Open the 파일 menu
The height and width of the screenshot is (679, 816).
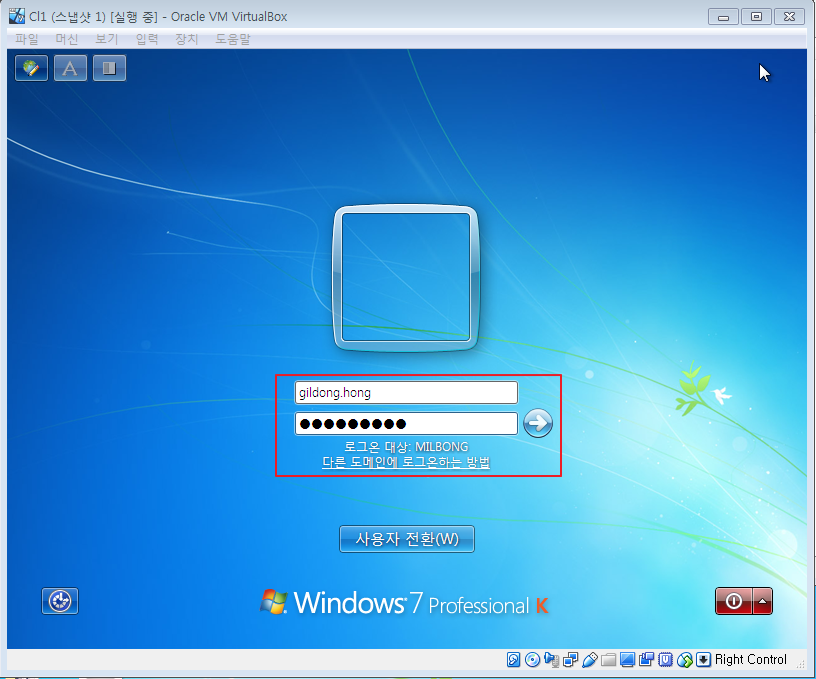tap(27, 39)
